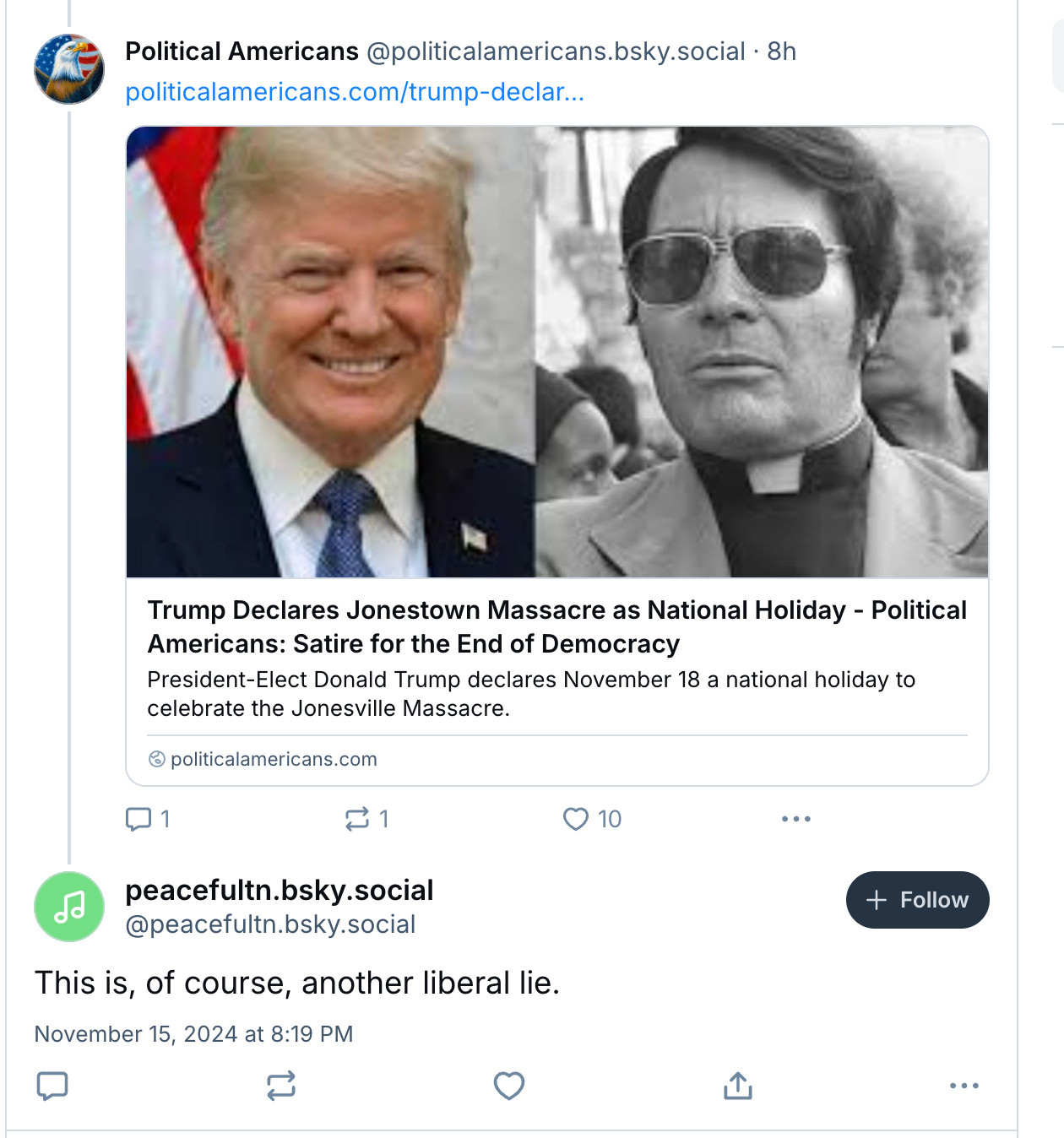Click the green music note avatar
1064x1138 pixels.
point(69,907)
